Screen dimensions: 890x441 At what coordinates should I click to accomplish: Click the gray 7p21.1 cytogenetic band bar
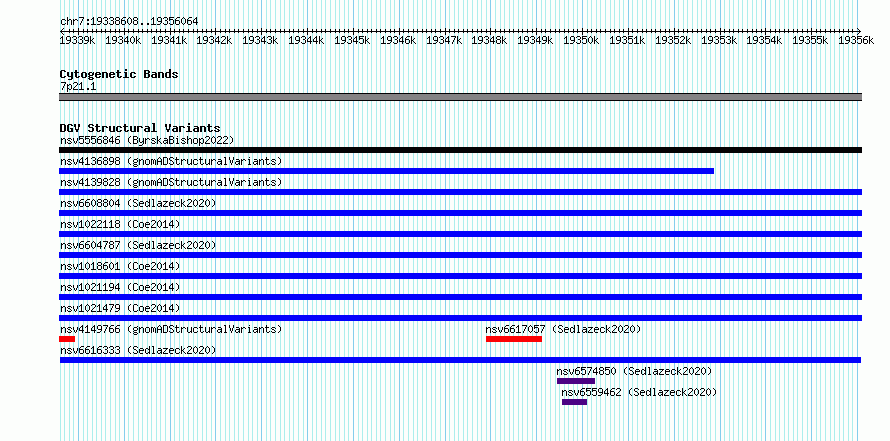(x=460, y=97)
